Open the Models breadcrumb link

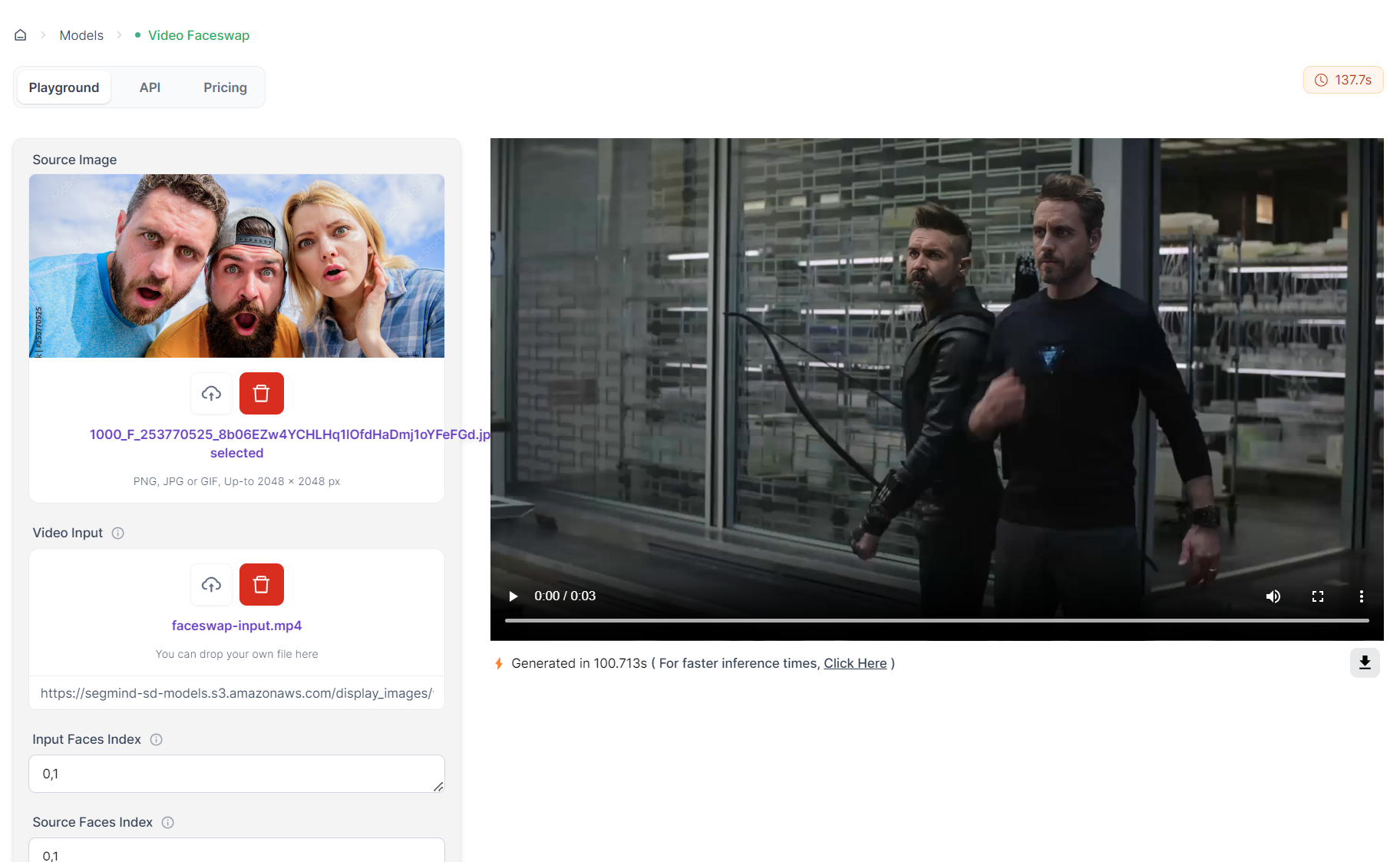click(x=81, y=35)
